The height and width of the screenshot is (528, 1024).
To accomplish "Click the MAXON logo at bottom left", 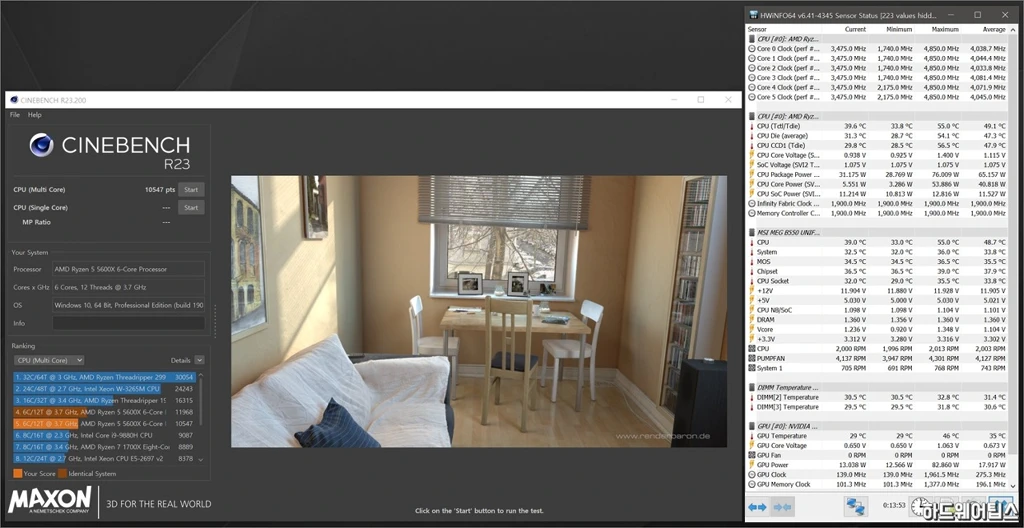I will 50,501.
